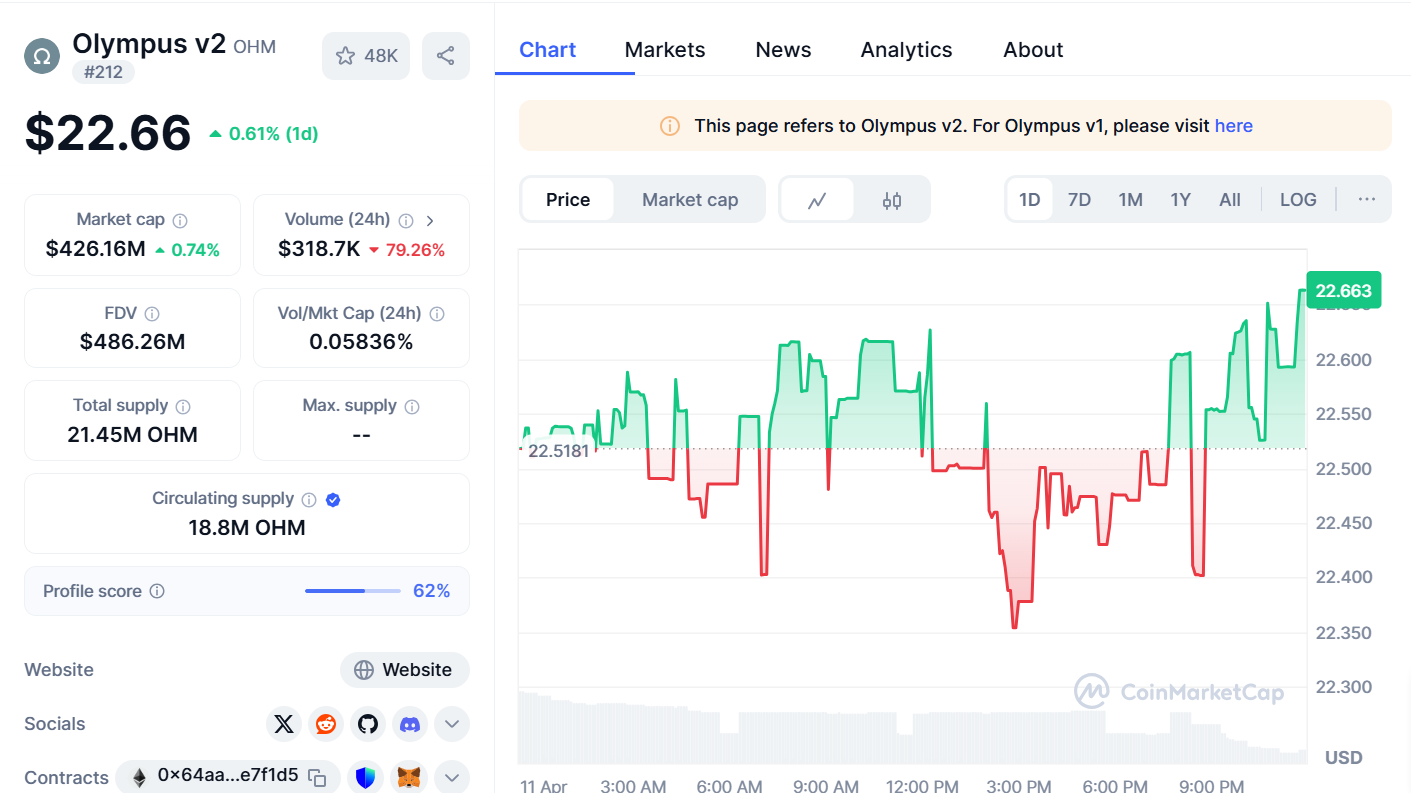The image size is (1411, 793).
Task: Switch chart to Market cap view
Action: point(689,199)
